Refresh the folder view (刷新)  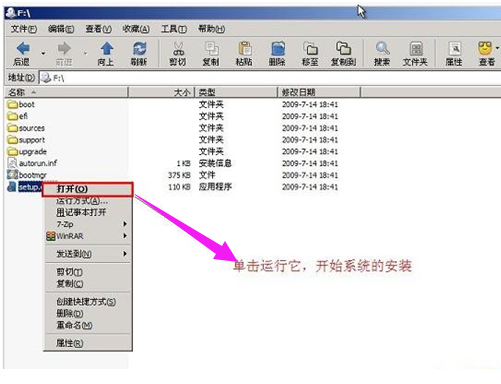[140, 49]
